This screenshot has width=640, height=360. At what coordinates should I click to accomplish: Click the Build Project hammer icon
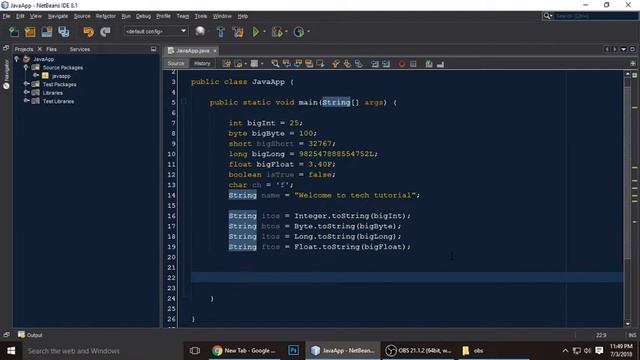tap(221, 32)
